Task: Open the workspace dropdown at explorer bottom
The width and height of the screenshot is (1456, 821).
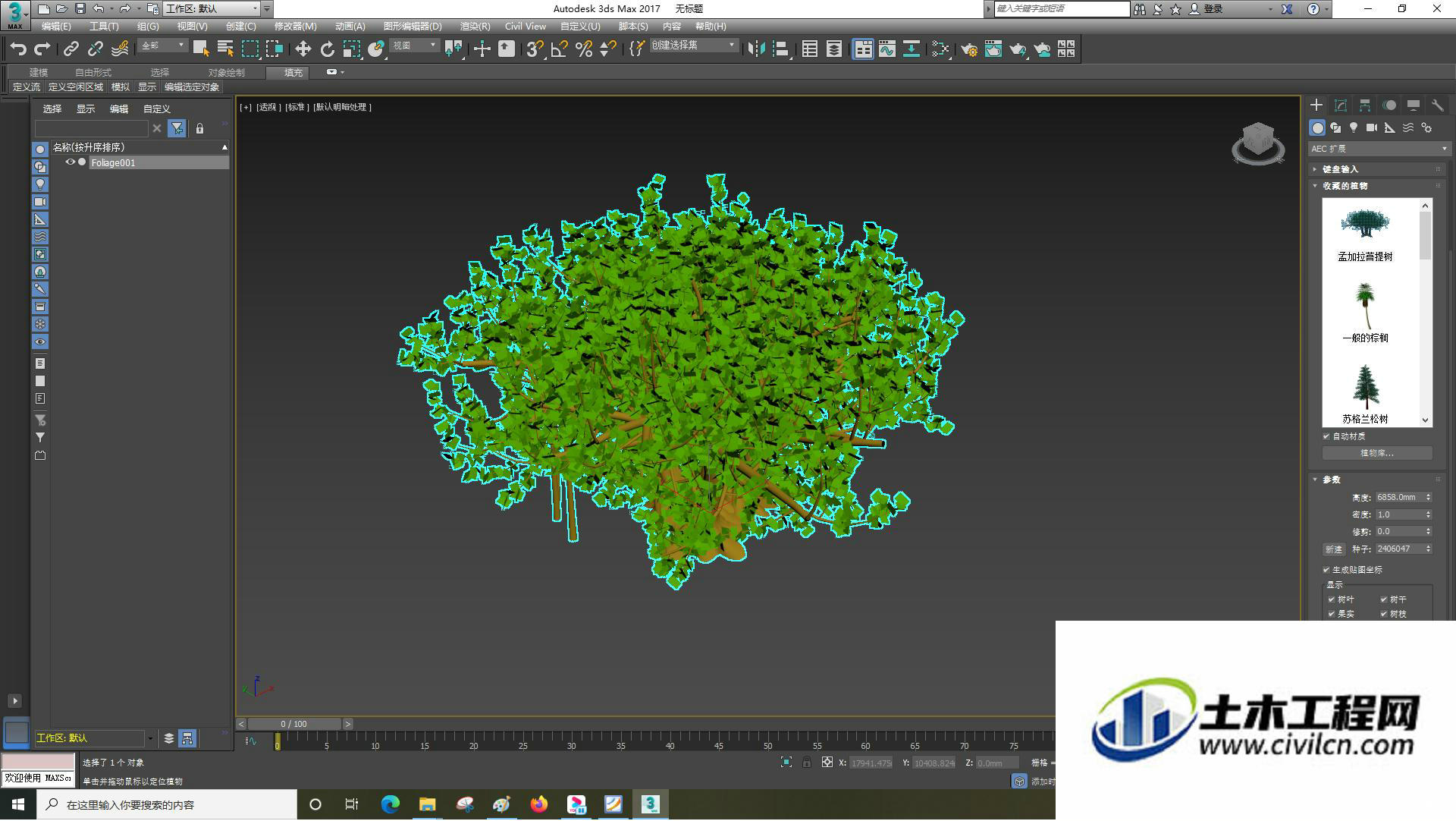Action: (x=149, y=738)
